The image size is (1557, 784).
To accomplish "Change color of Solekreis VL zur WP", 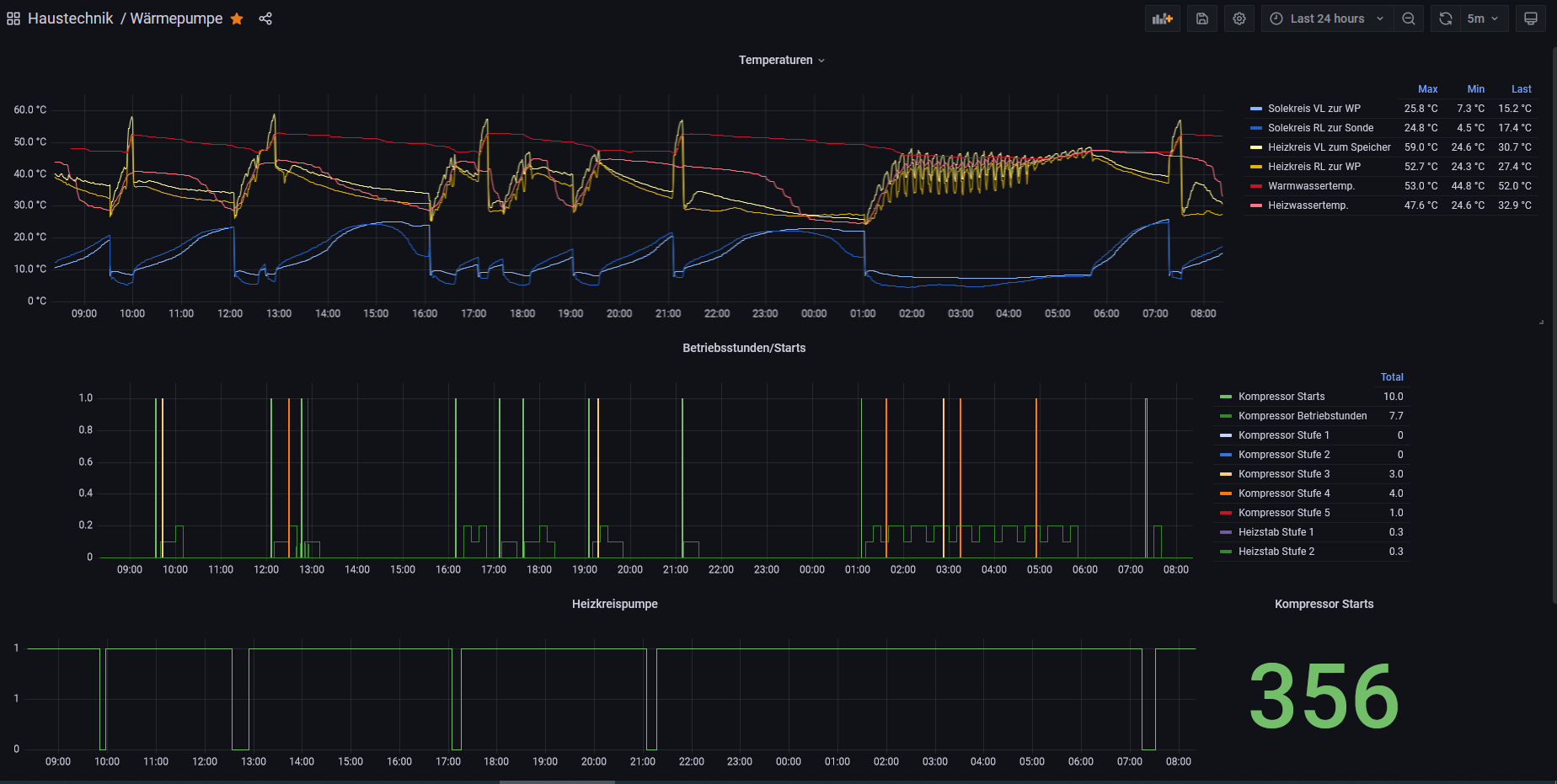I will 1256,109.
